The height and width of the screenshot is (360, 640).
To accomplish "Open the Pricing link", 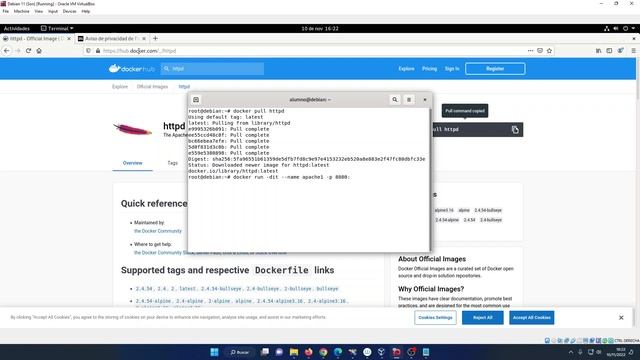I will 429,69.
